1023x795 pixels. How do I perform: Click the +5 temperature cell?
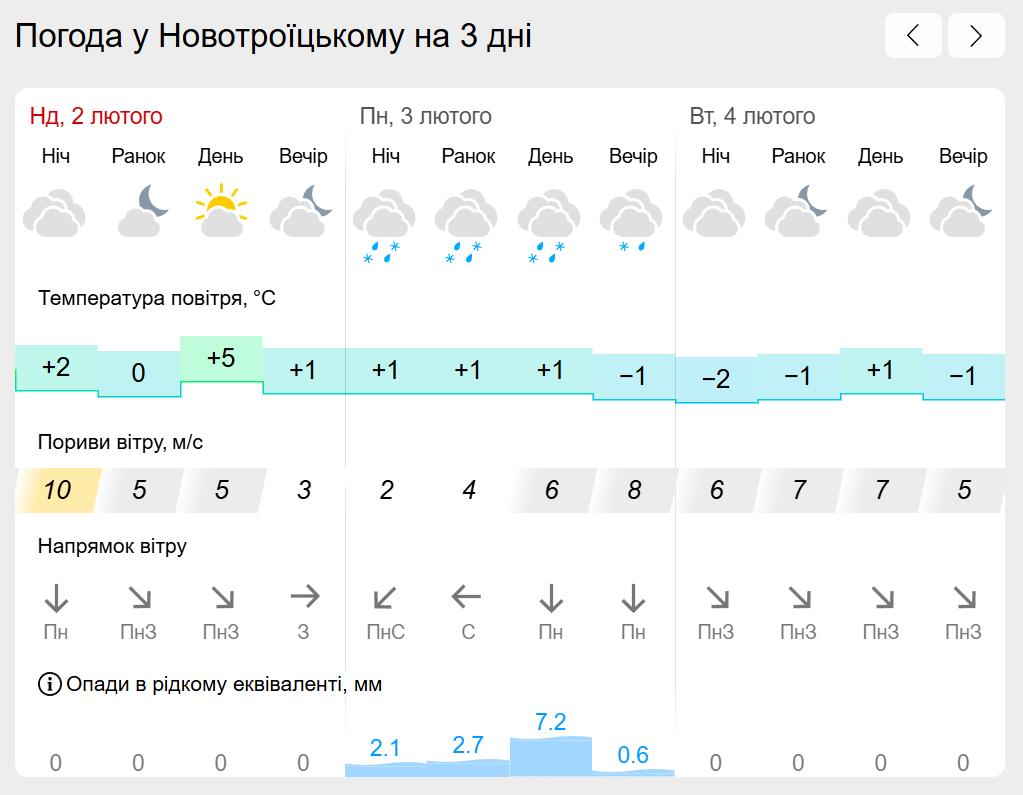click(x=221, y=359)
